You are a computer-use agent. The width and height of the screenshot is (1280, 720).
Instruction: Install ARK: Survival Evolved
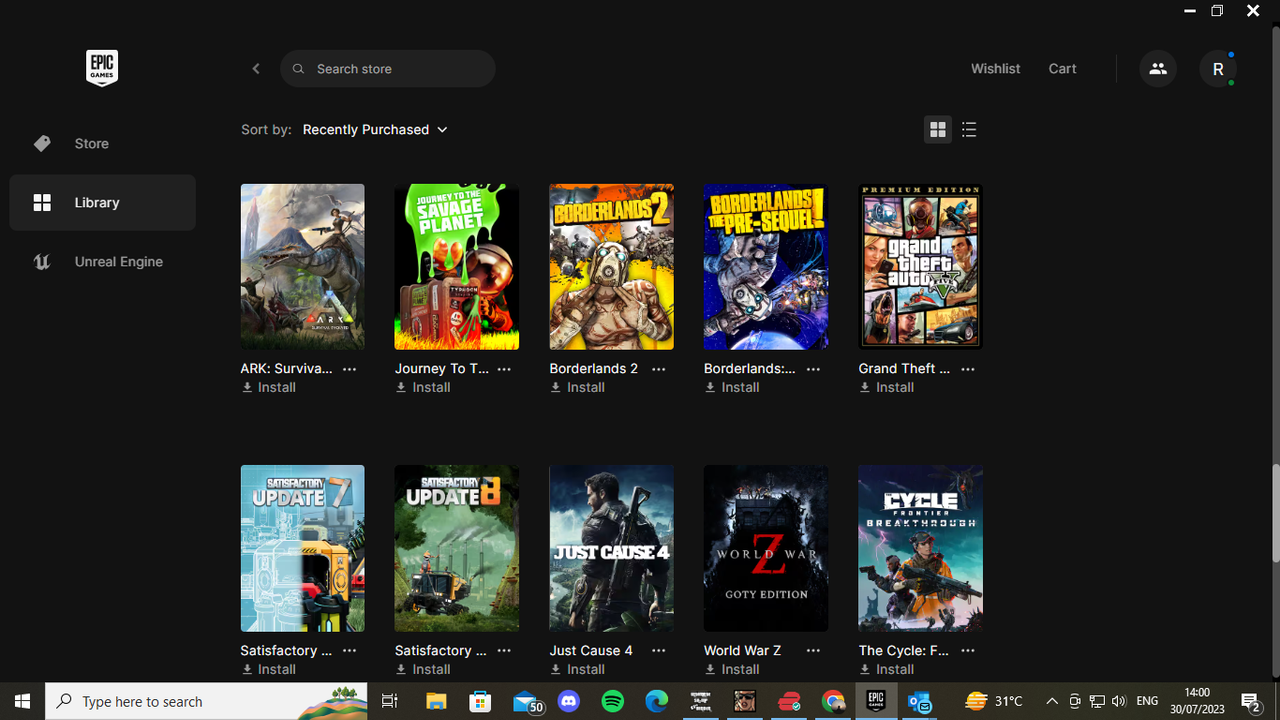(x=269, y=388)
